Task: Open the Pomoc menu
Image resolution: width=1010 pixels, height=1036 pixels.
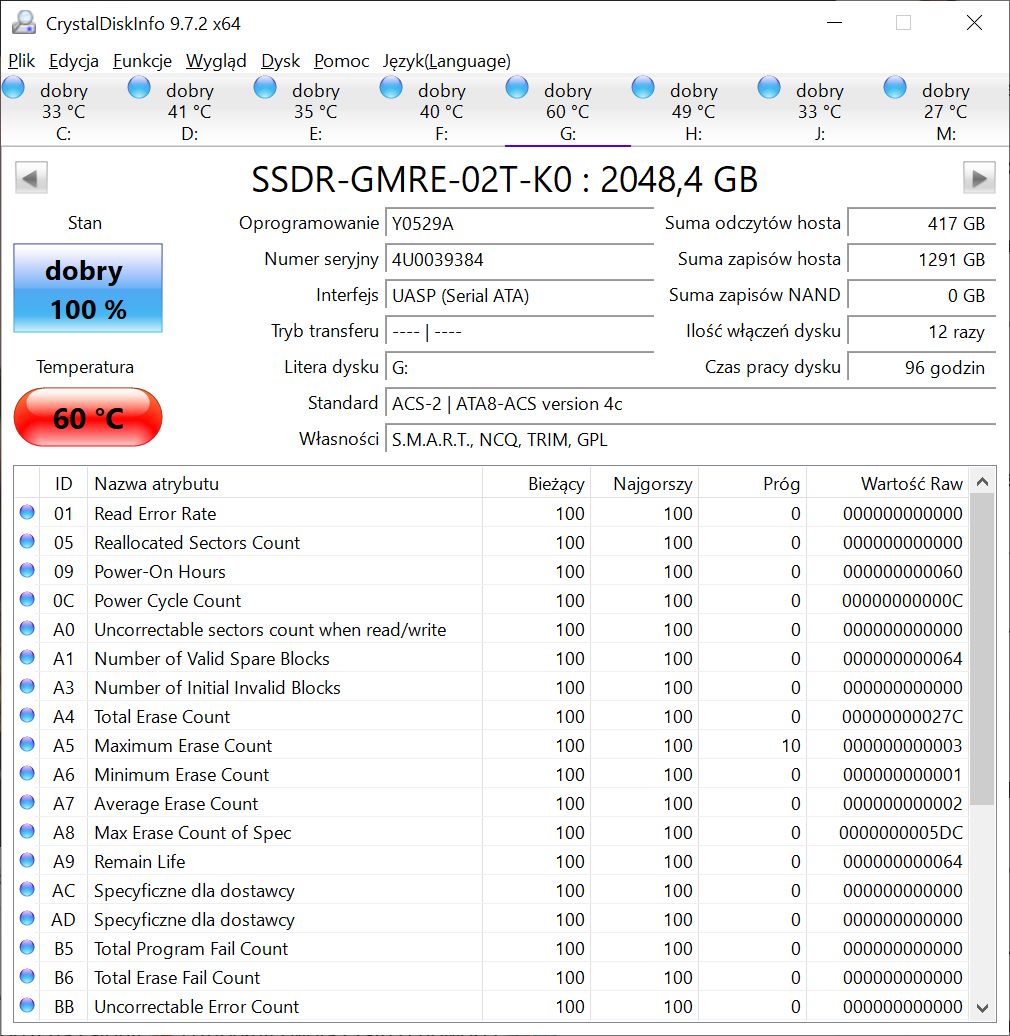Action: (x=341, y=61)
